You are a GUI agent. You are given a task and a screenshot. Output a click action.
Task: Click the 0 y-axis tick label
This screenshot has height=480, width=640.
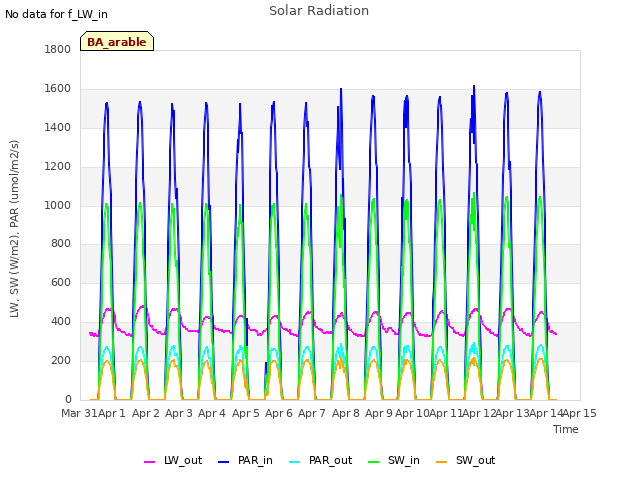coord(68,400)
